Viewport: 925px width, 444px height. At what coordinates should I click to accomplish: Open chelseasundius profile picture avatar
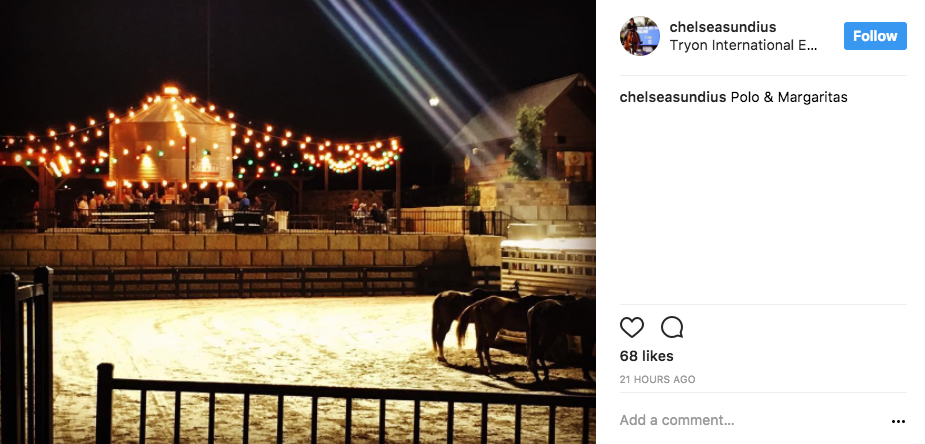coord(639,36)
